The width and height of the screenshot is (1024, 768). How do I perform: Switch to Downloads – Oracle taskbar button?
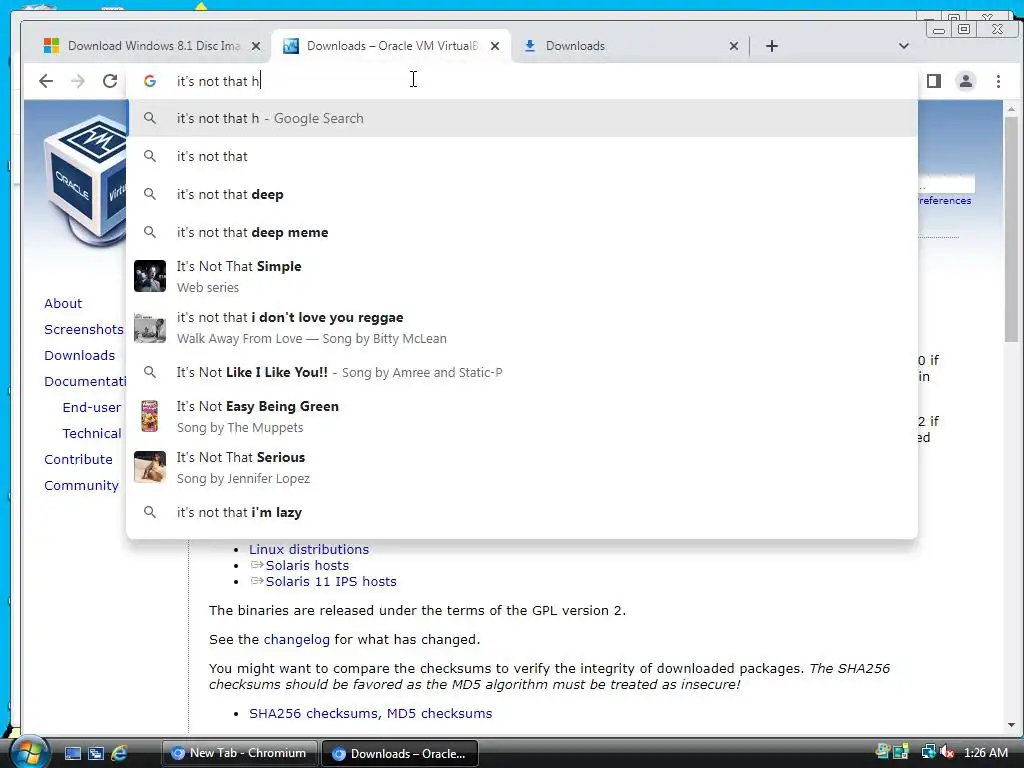(x=400, y=754)
